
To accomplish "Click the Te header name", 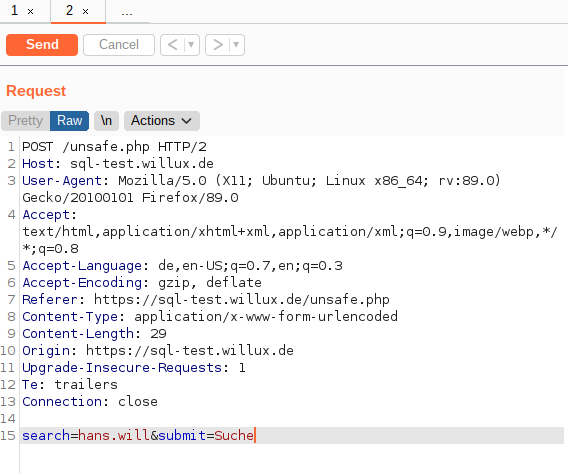I will 30,385.
